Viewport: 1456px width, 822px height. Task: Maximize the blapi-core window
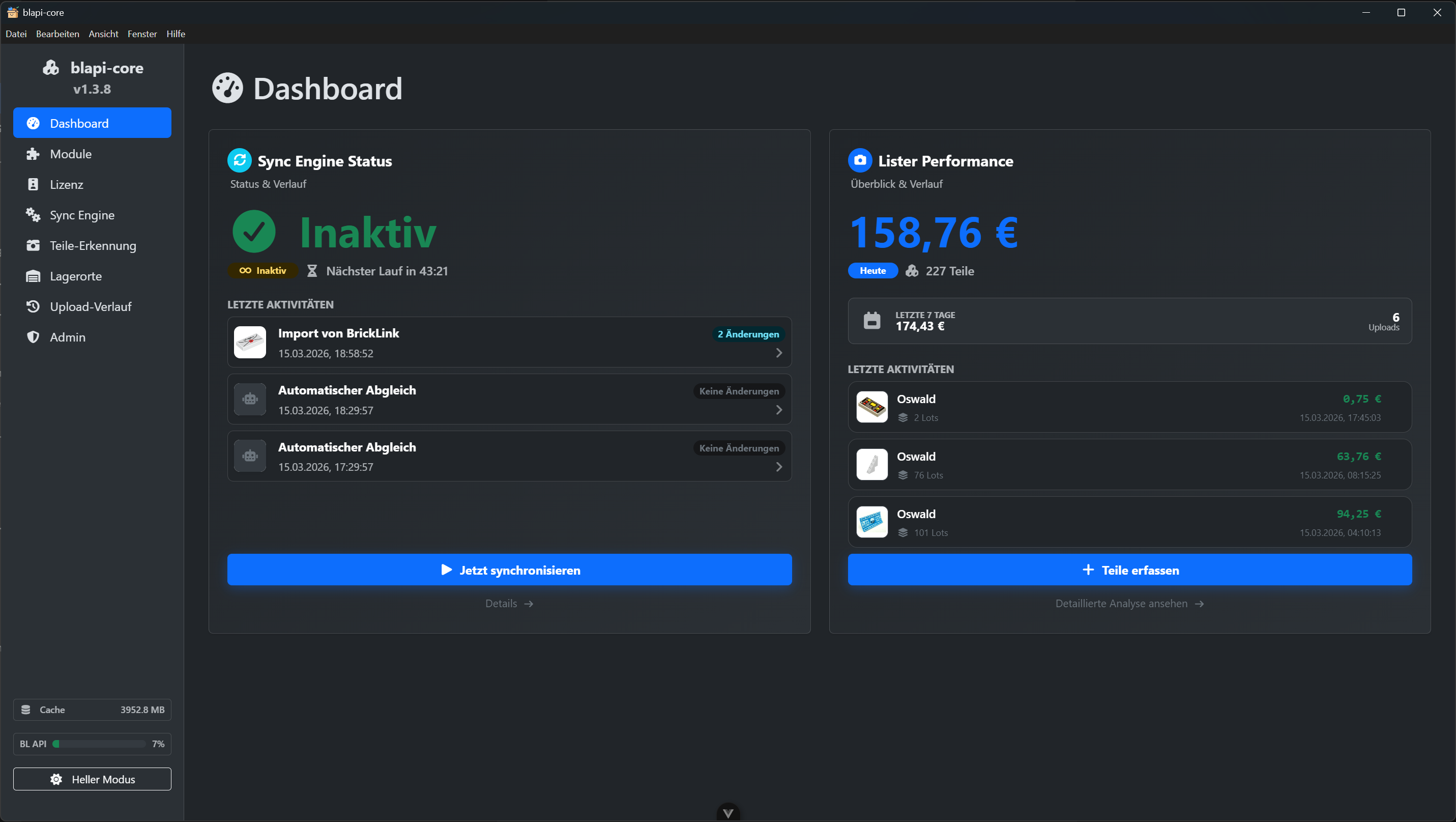[1401, 12]
